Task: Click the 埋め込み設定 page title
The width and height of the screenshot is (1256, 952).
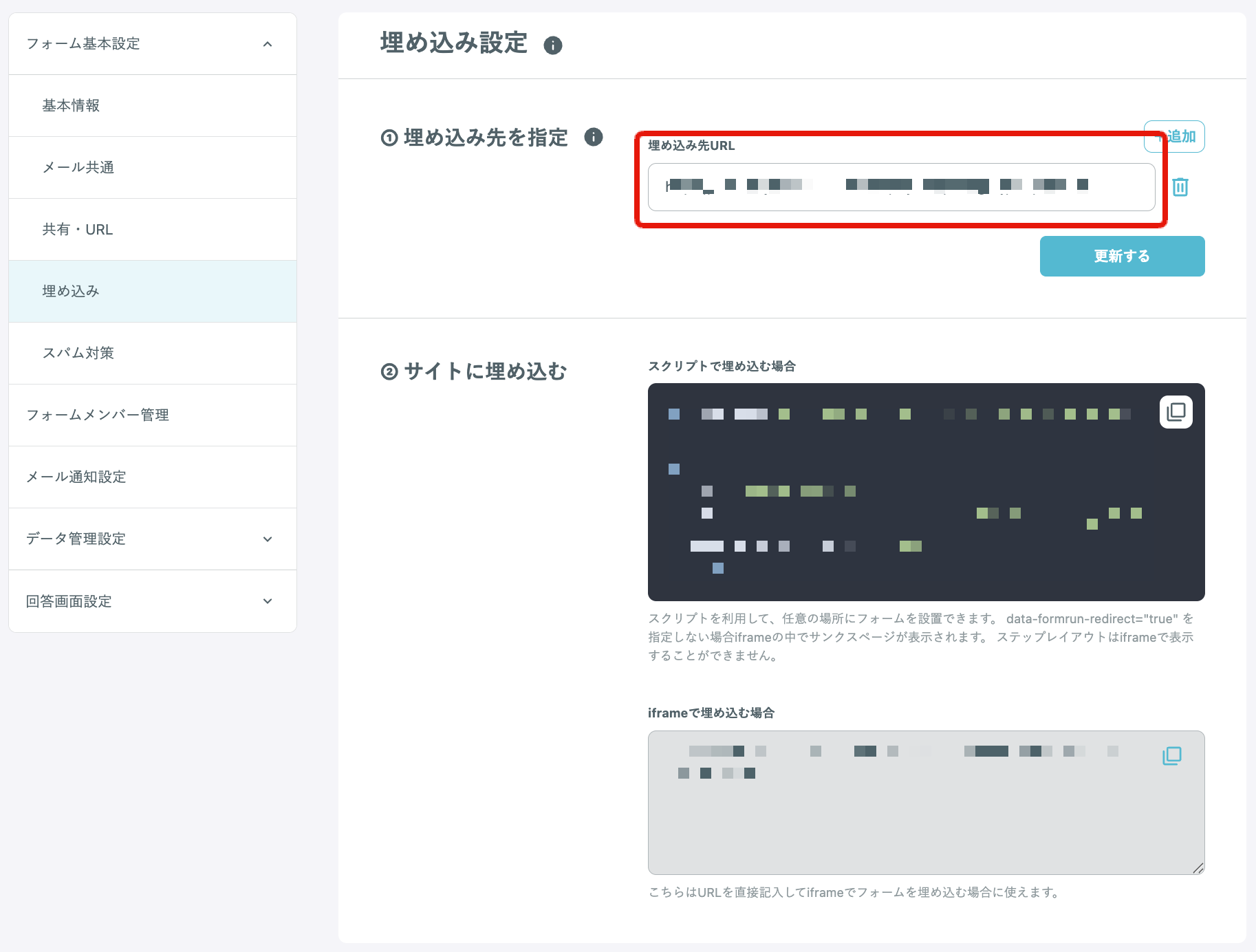Action: click(454, 43)
